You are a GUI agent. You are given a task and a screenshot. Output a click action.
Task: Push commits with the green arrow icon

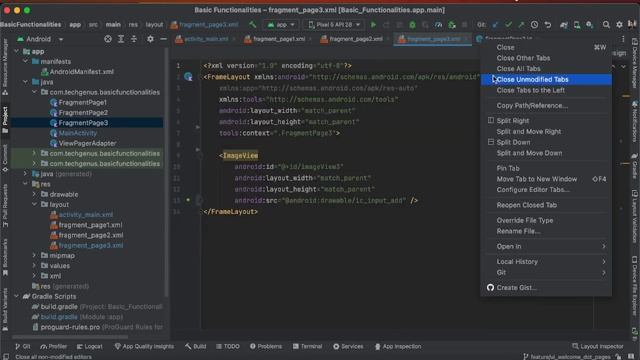pos(521,24)
